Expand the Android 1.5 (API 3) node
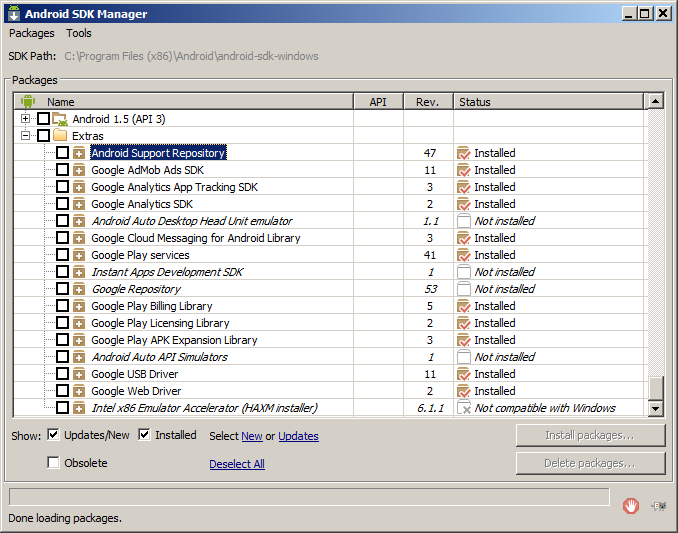This screenshot has height=533, width=678. 26,118
